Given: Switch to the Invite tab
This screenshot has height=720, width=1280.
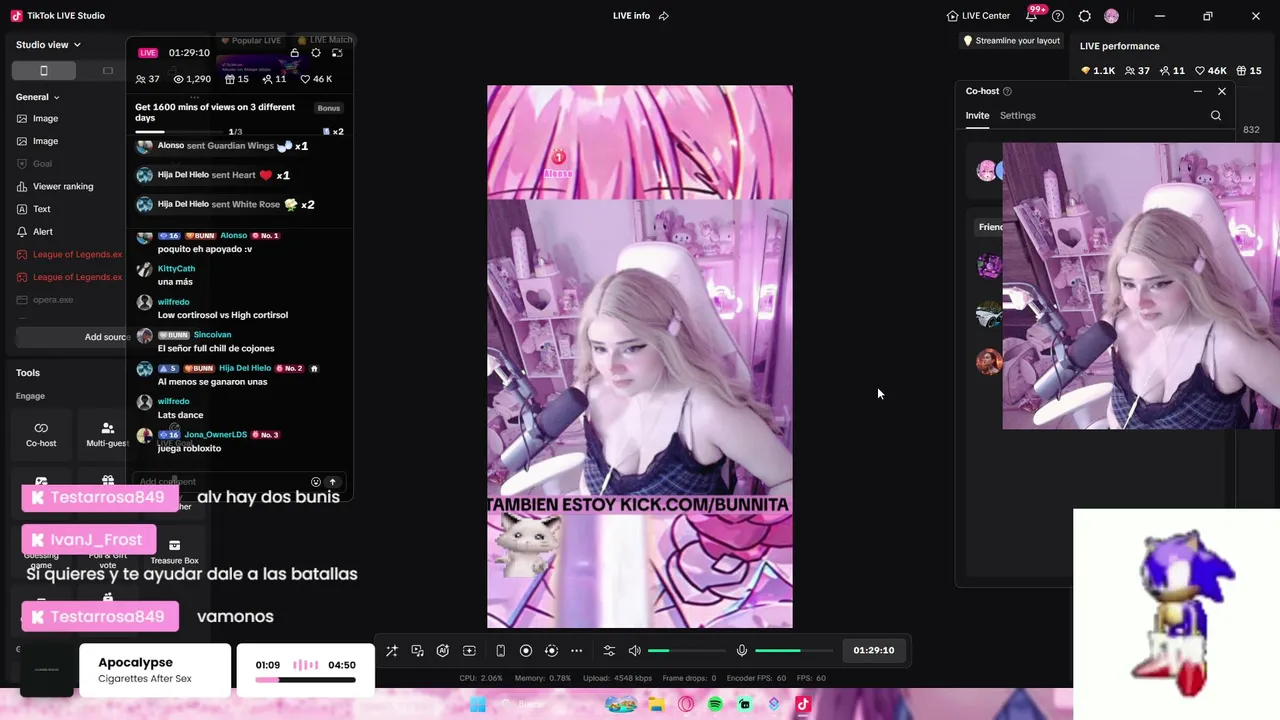Looking at the screenshot, I should click(x=977, y=116).
